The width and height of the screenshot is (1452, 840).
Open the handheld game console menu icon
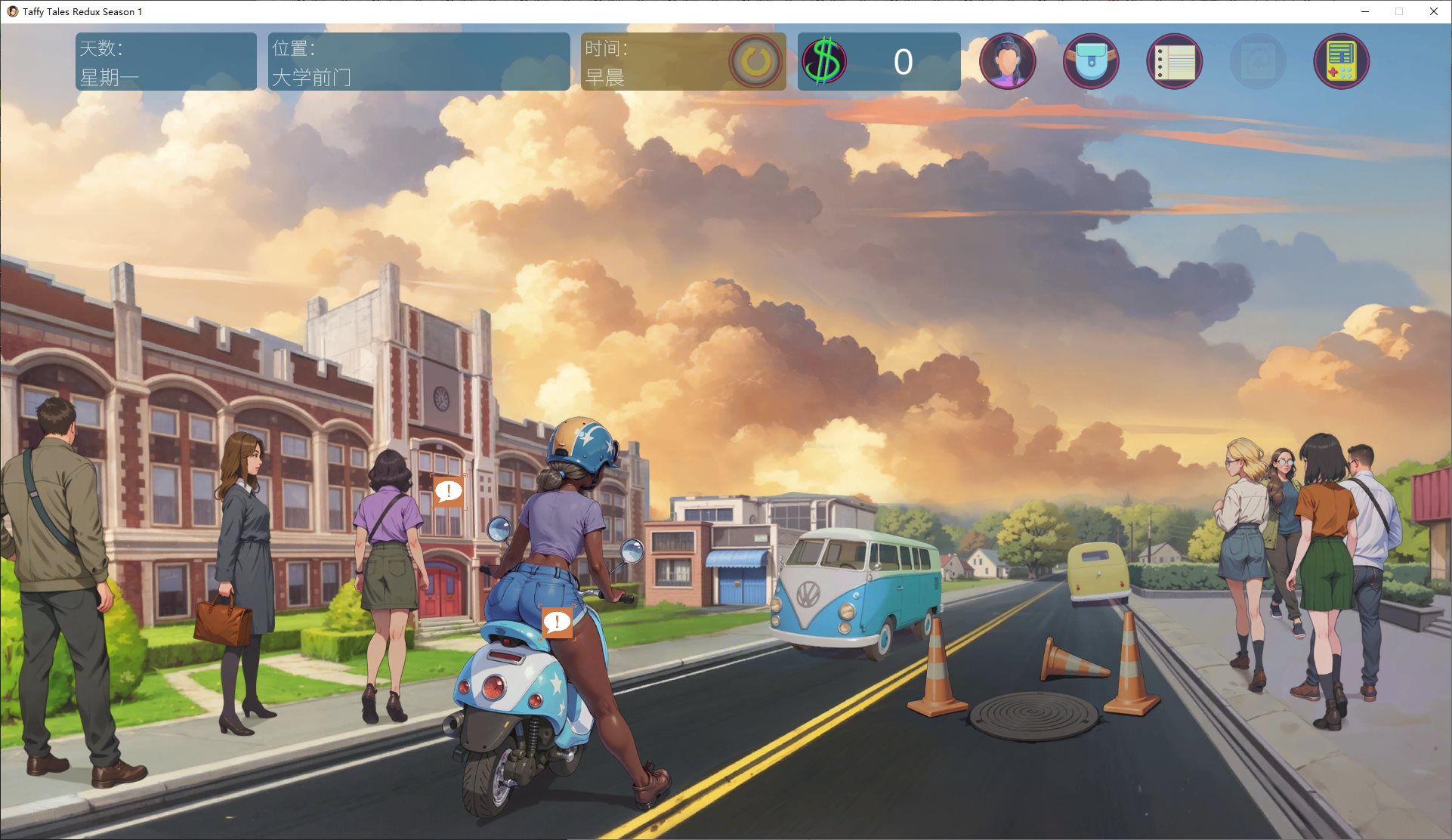point(1341,61)
